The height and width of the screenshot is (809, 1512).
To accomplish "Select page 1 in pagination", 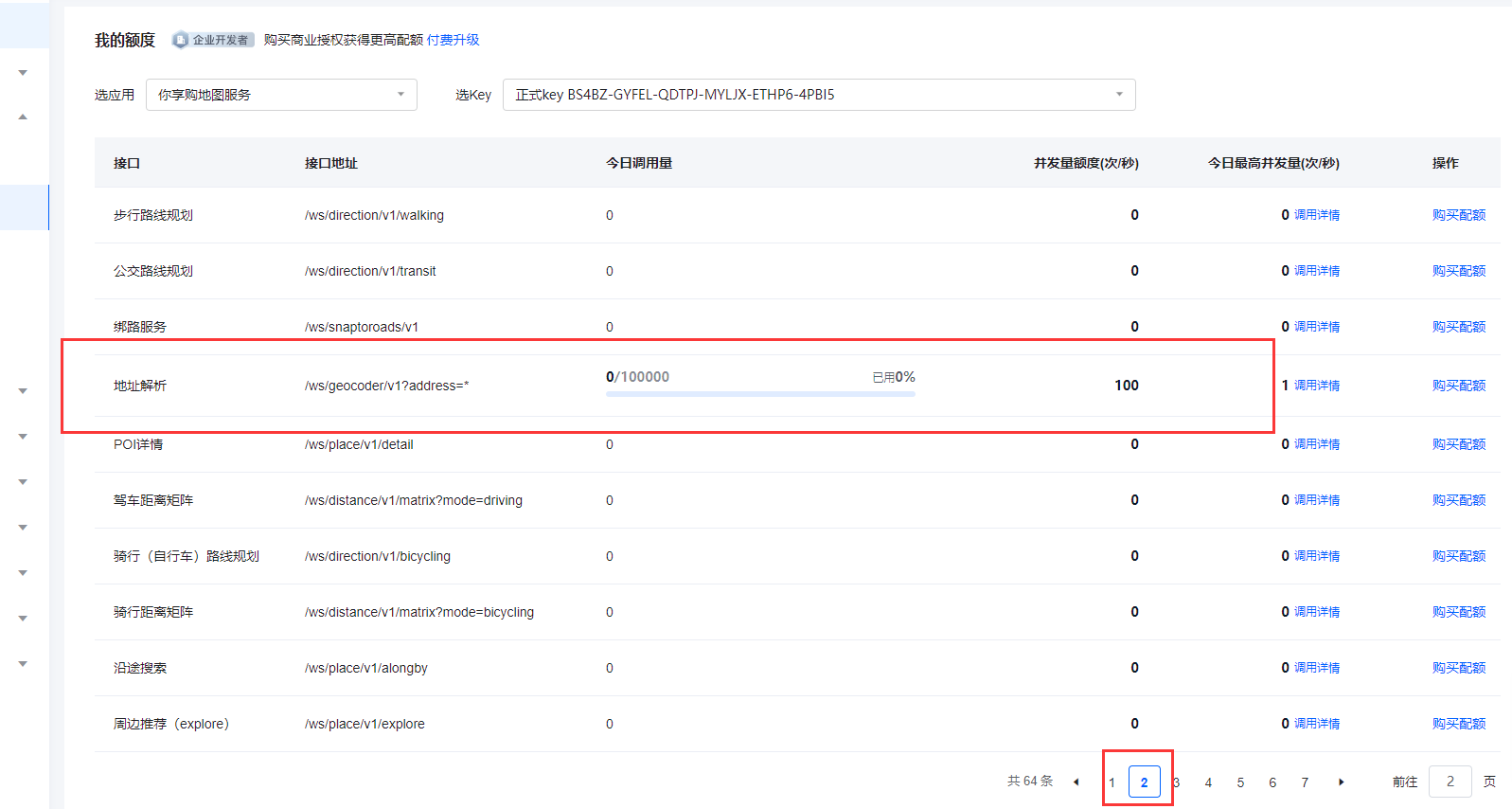I will click(x=1112, y=782).
